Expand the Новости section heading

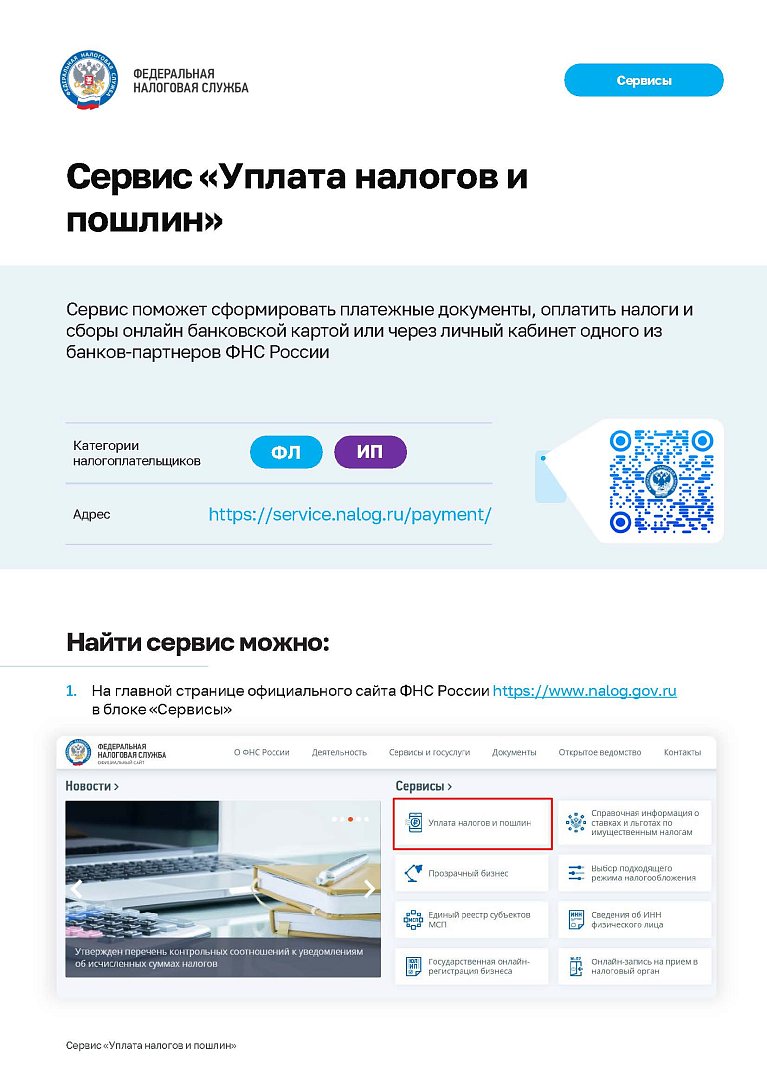point(92,786)
